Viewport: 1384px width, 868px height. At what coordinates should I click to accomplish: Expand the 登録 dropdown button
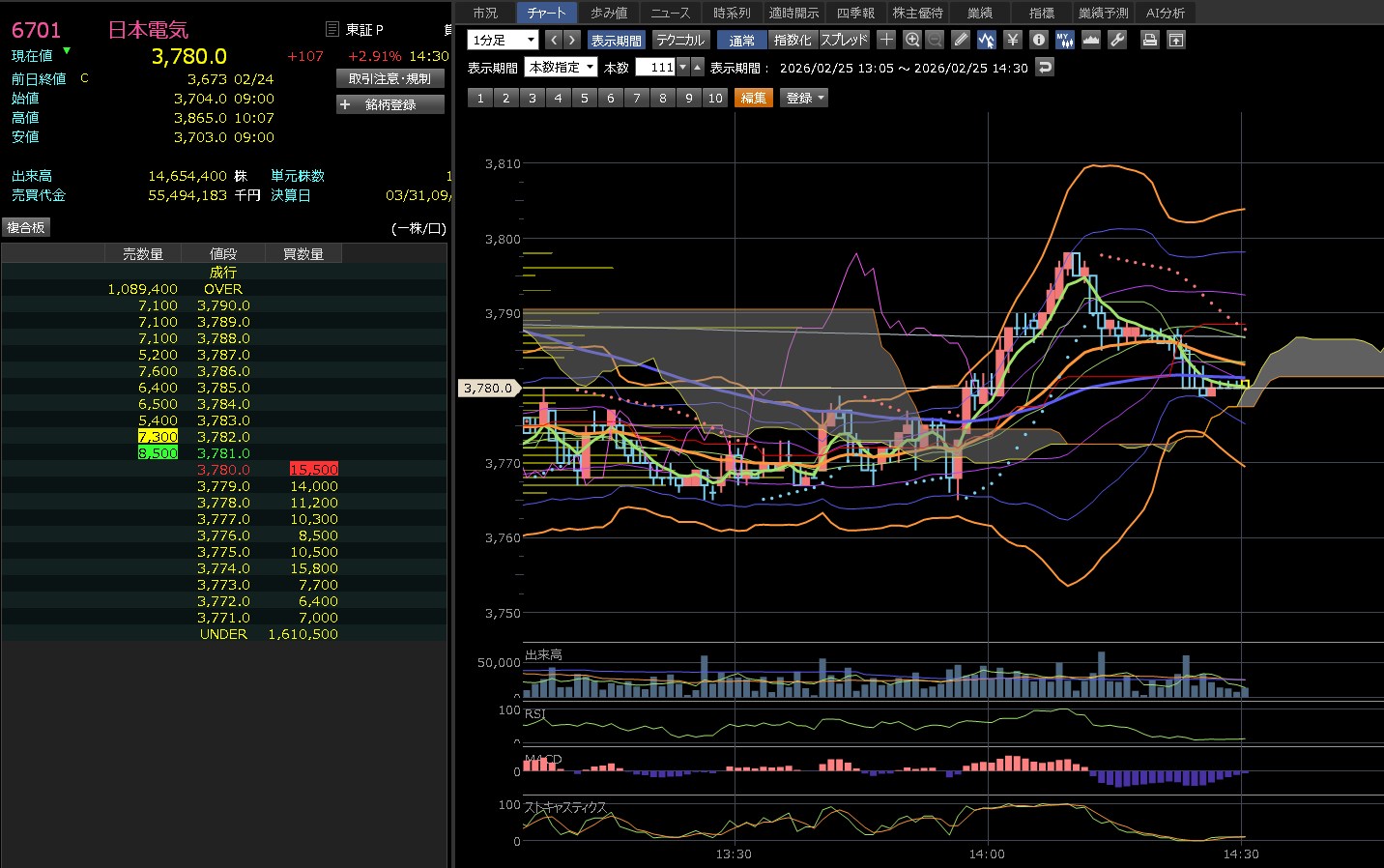tap(804, 98)
